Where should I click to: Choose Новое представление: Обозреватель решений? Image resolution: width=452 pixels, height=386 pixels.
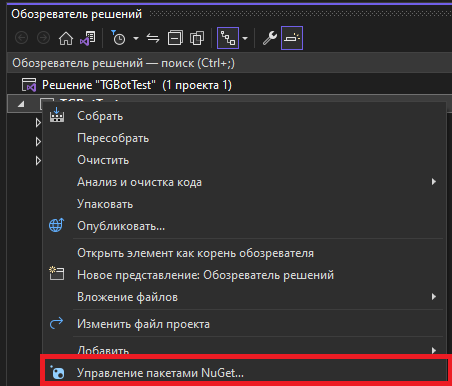pos(245,275)
